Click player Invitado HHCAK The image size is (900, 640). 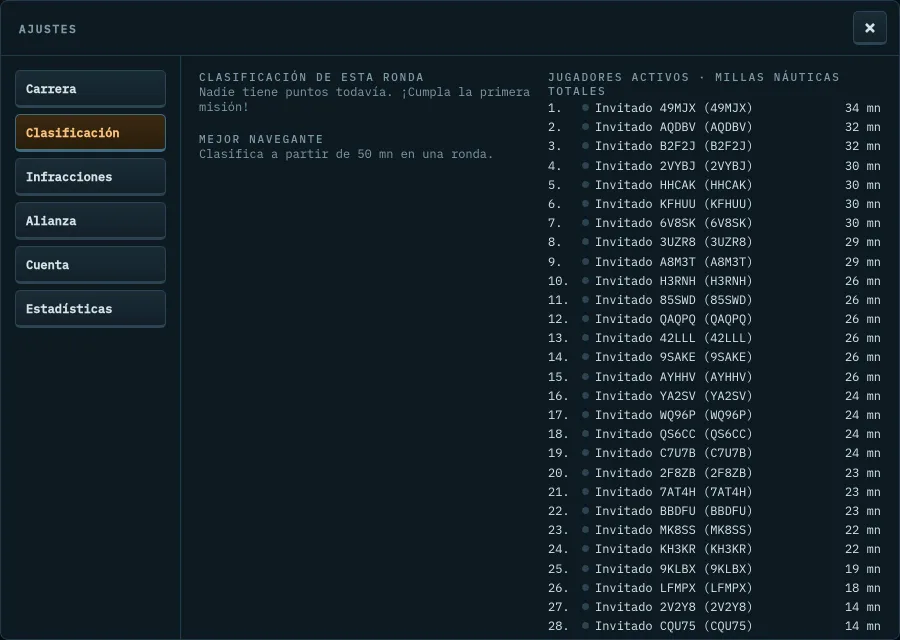click(x=714, y=185)
